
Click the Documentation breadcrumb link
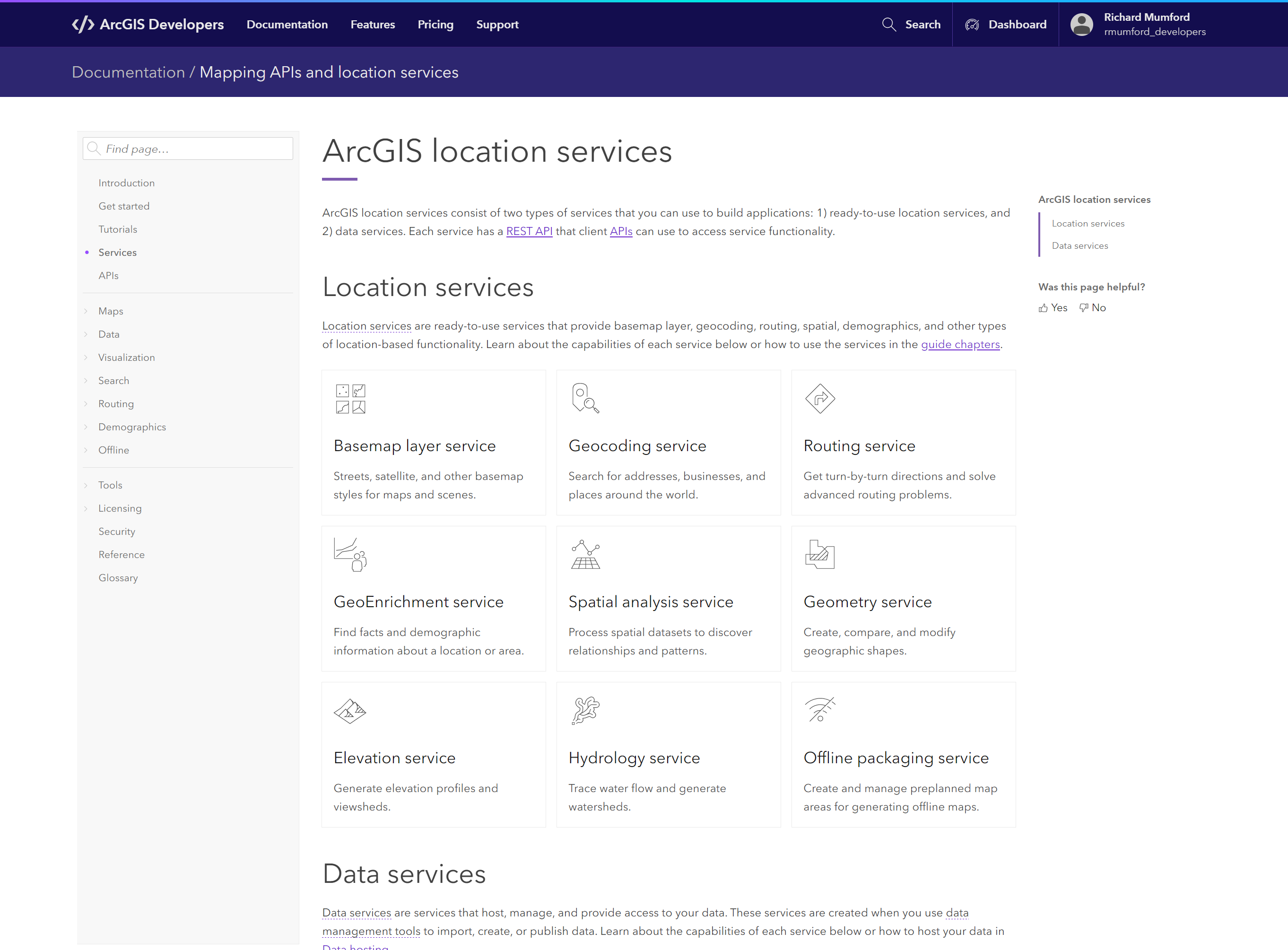[x=128, y=72]
